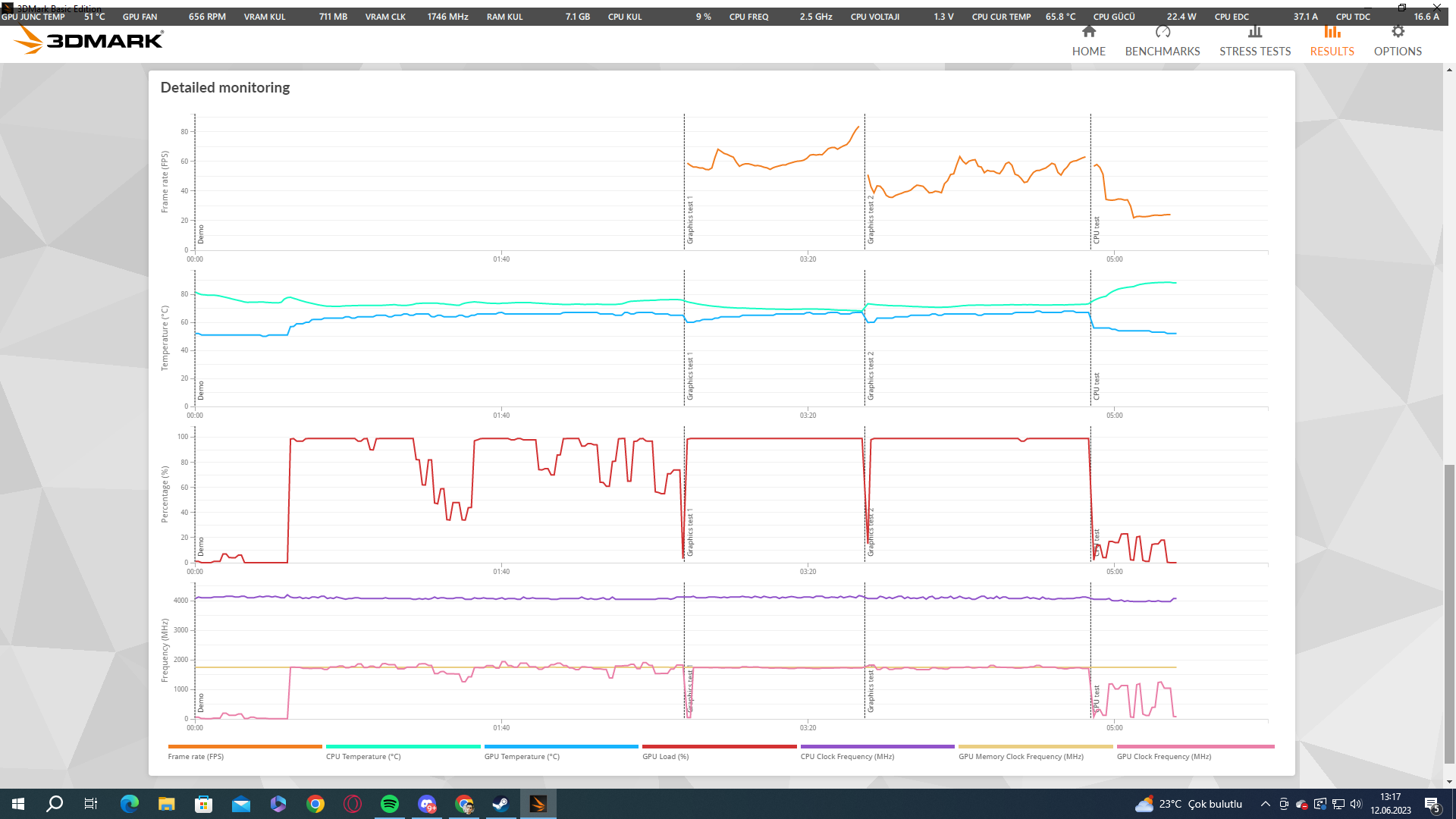
Task: Toggle Frame rate (FPS) legend series
Action: click(x=196, y=756)
